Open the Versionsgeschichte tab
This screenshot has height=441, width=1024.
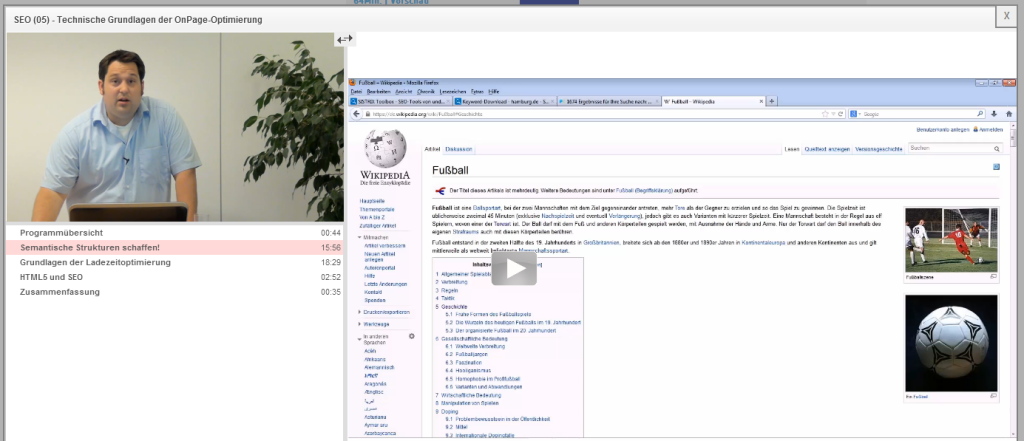pos(879,150)
